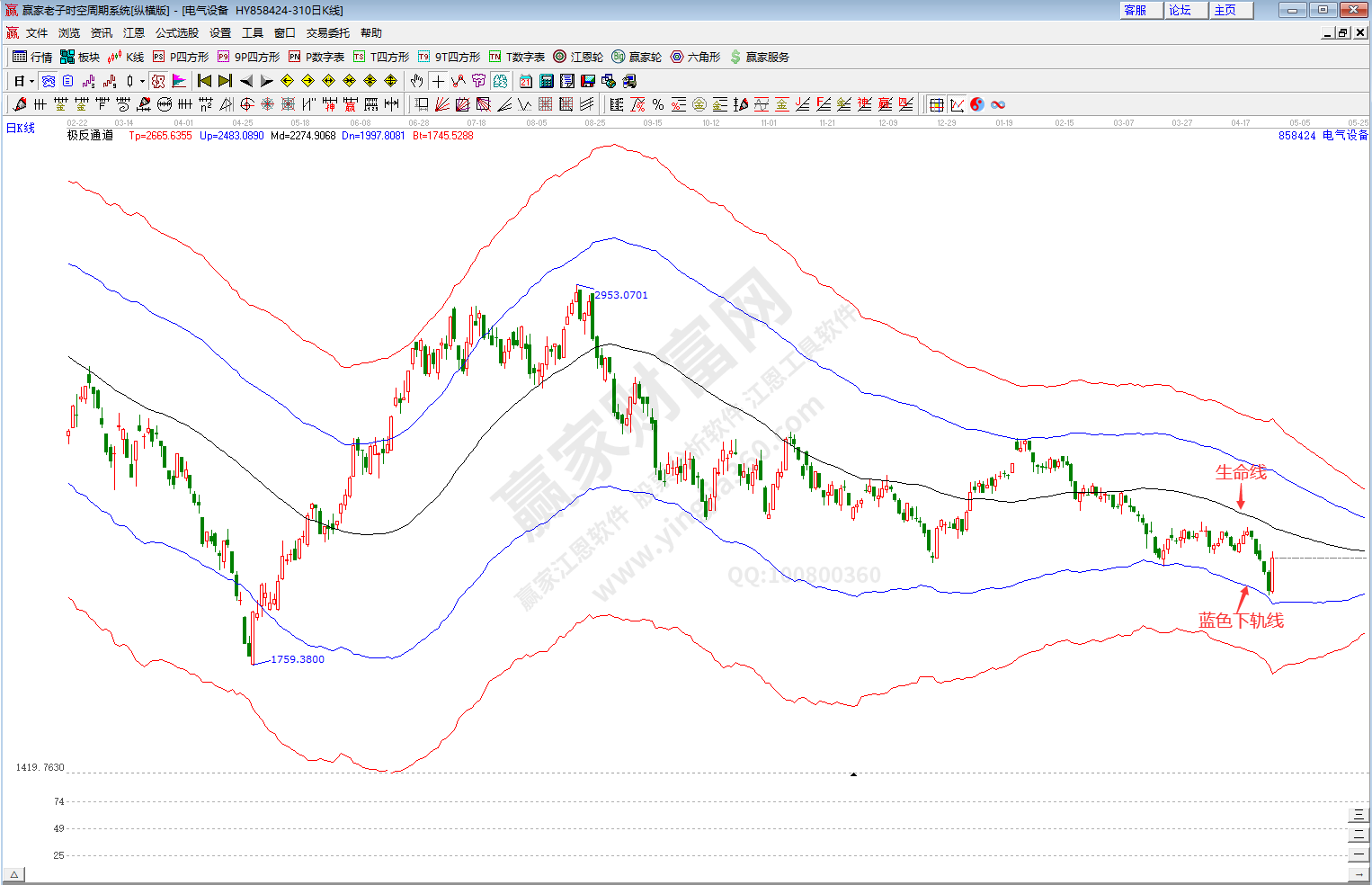Toggle the single-line pane layout button

pyautogui.click(x=1358, y=854)
